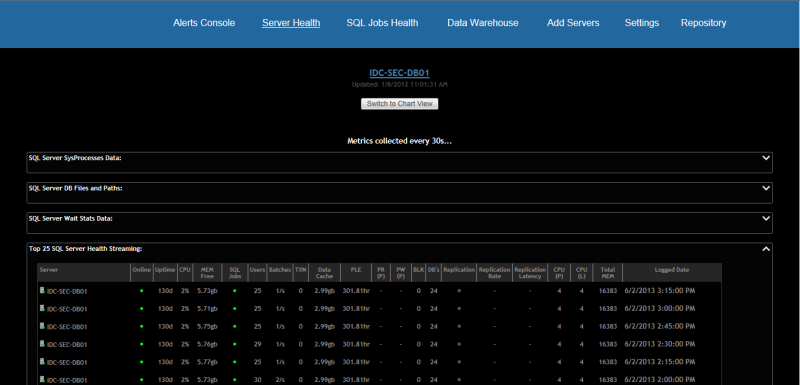Viewport: 800px width, 385px height.
Task: Click the 5.75gb MEM Free value
Action: 207,327
